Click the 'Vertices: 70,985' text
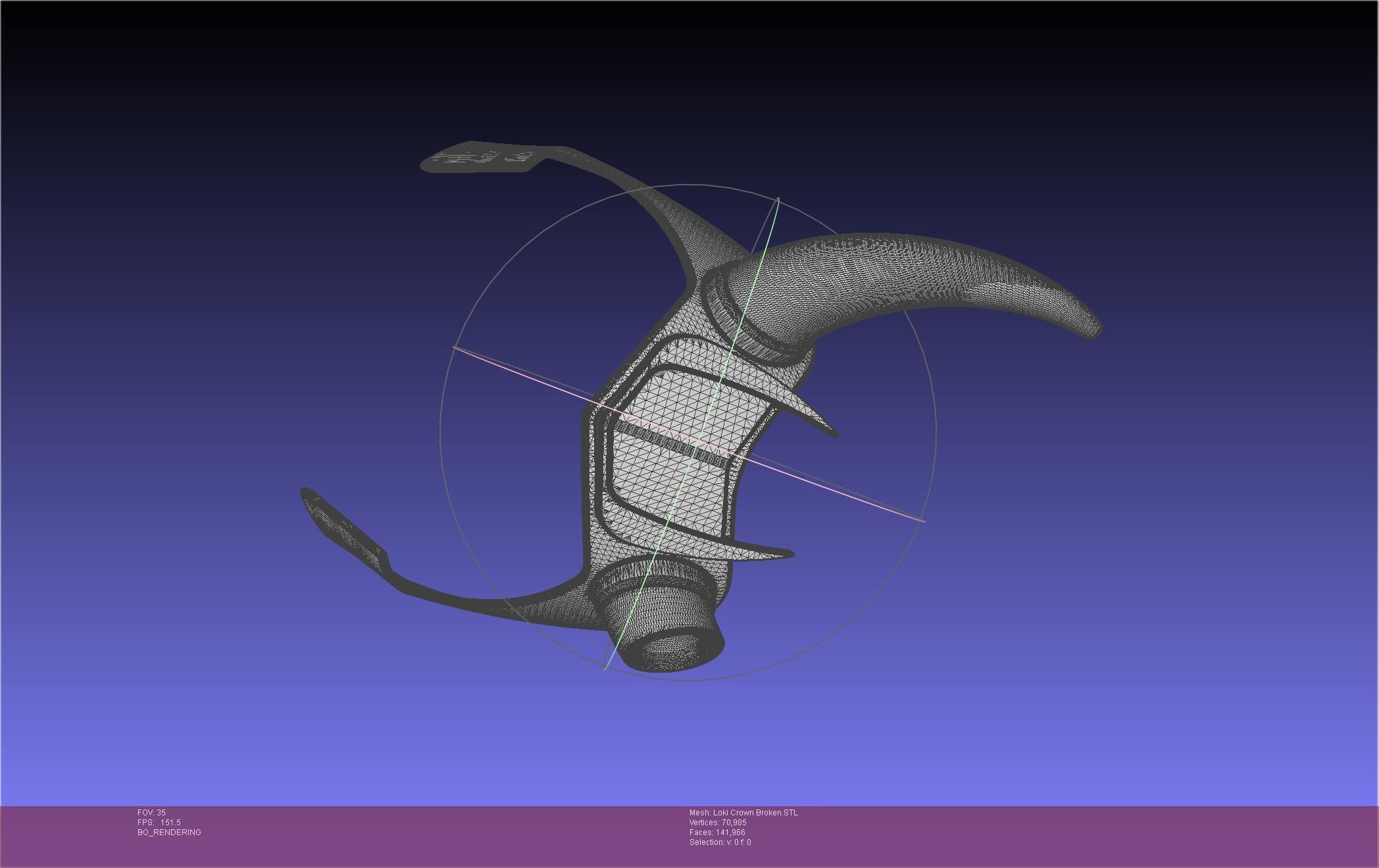Viewport: 1379px width, 868px height. point(718,823)
